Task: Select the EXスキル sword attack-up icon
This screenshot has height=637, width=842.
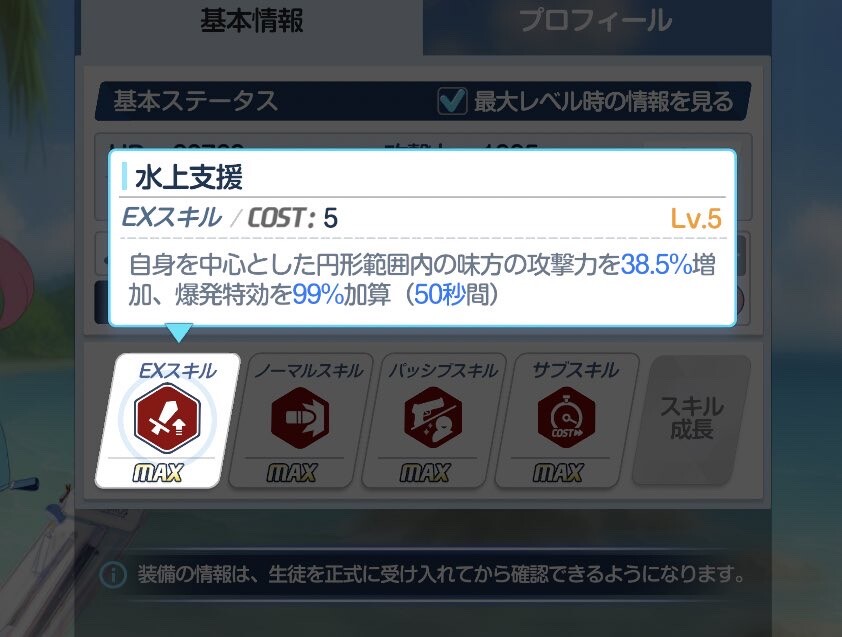Action: (x=167, y=418)
